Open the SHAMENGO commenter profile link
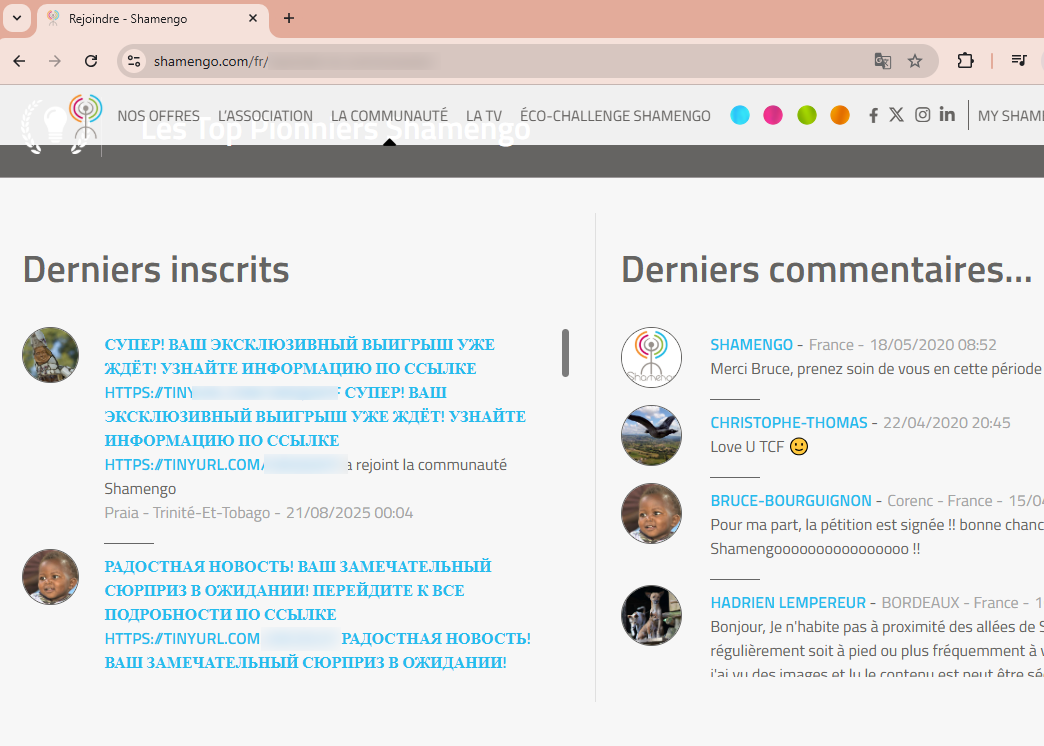Viewport: 1044px width, 746px height. pyautogui.click(x=752, y=344)
